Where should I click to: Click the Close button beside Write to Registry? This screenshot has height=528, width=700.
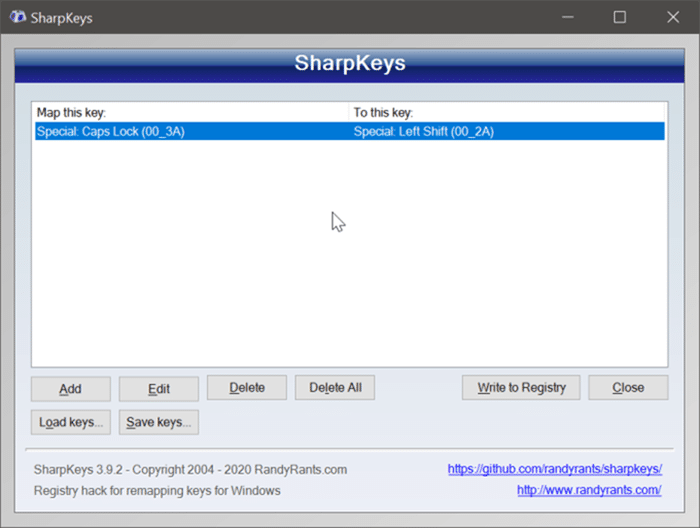point(628,387)
